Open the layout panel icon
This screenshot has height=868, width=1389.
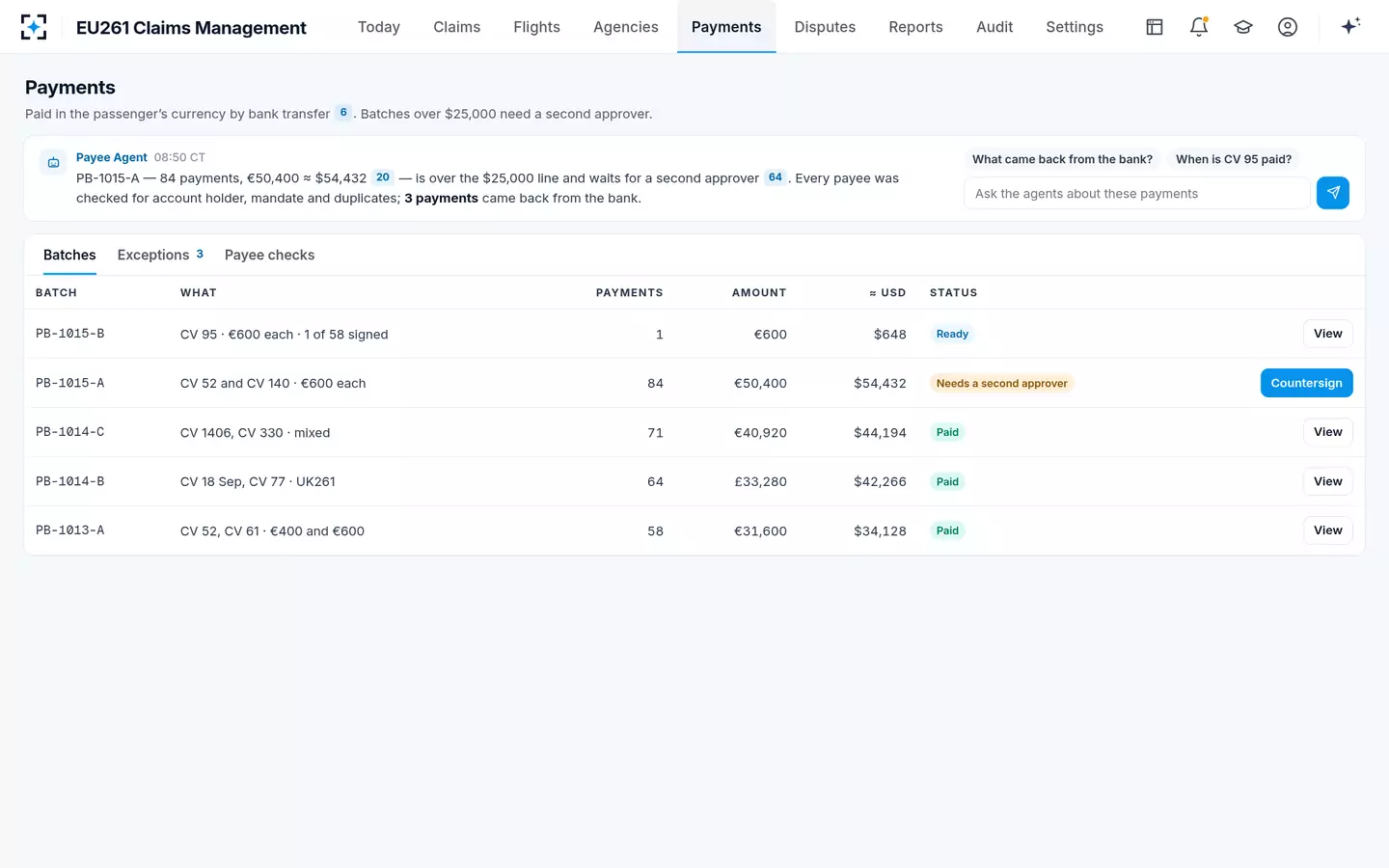pos(1155,27)
